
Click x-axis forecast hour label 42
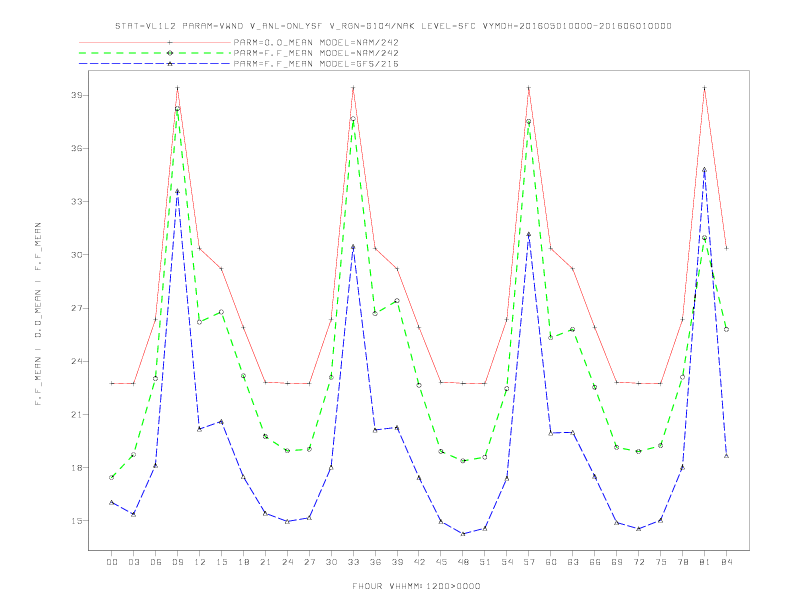(419, 562)
